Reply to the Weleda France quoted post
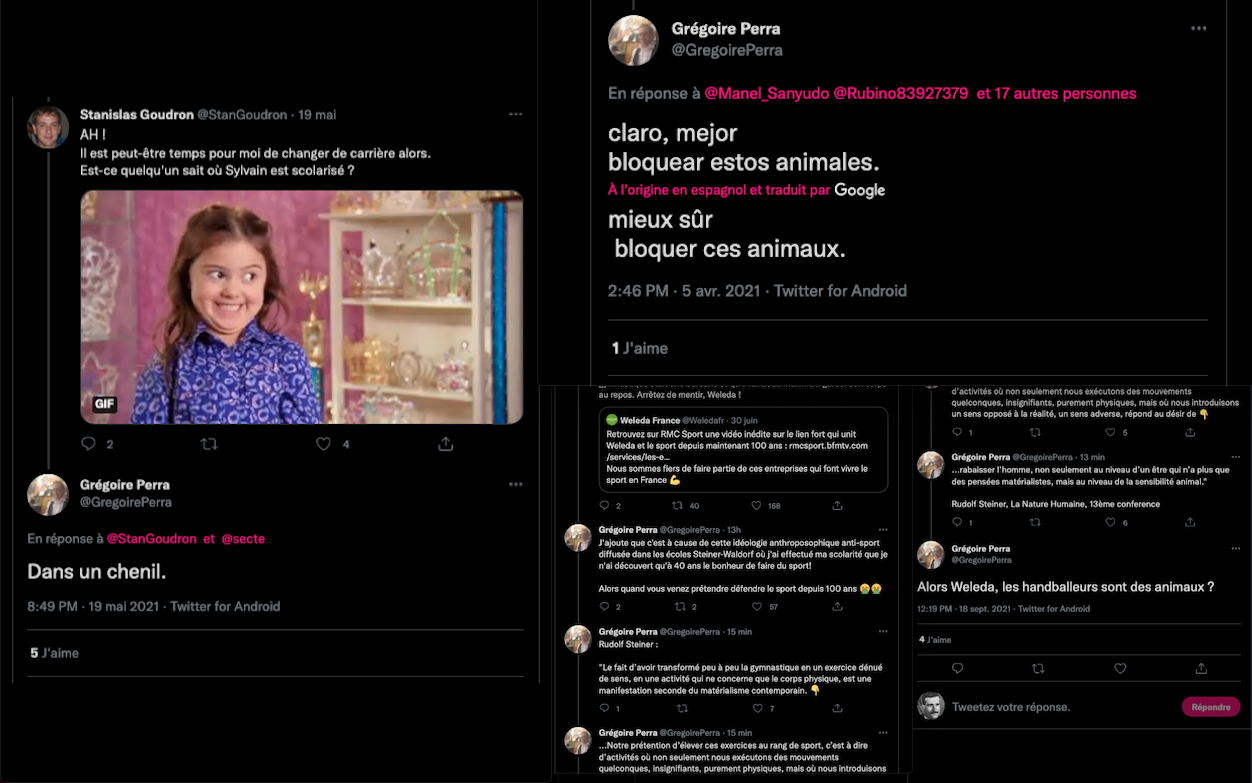Screen dimensions: 1252x783 tap(606, 506)
